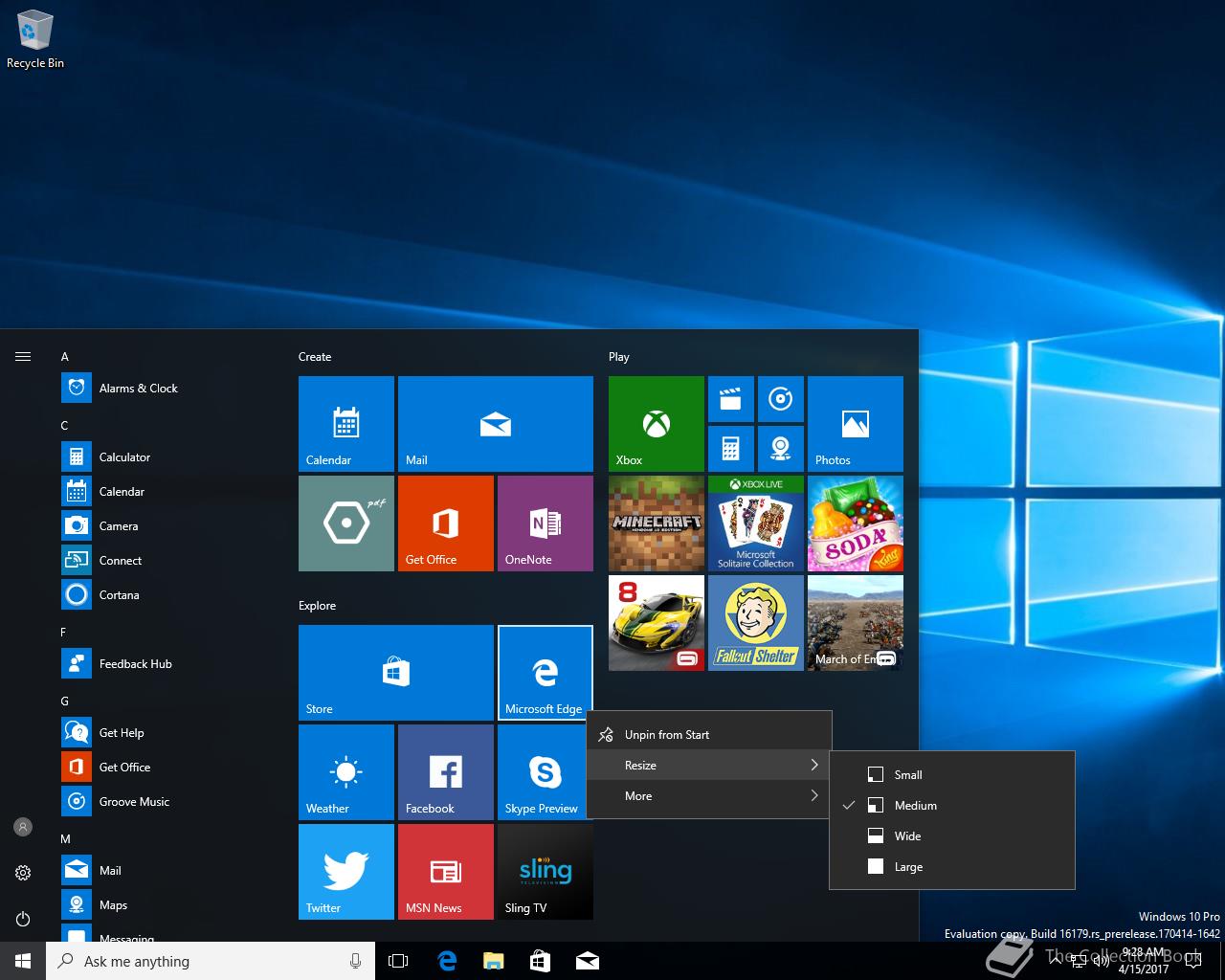Launch the Fallout Shelter tile
The height and width of the screenshot is (980, 1225).
[756, 623]
